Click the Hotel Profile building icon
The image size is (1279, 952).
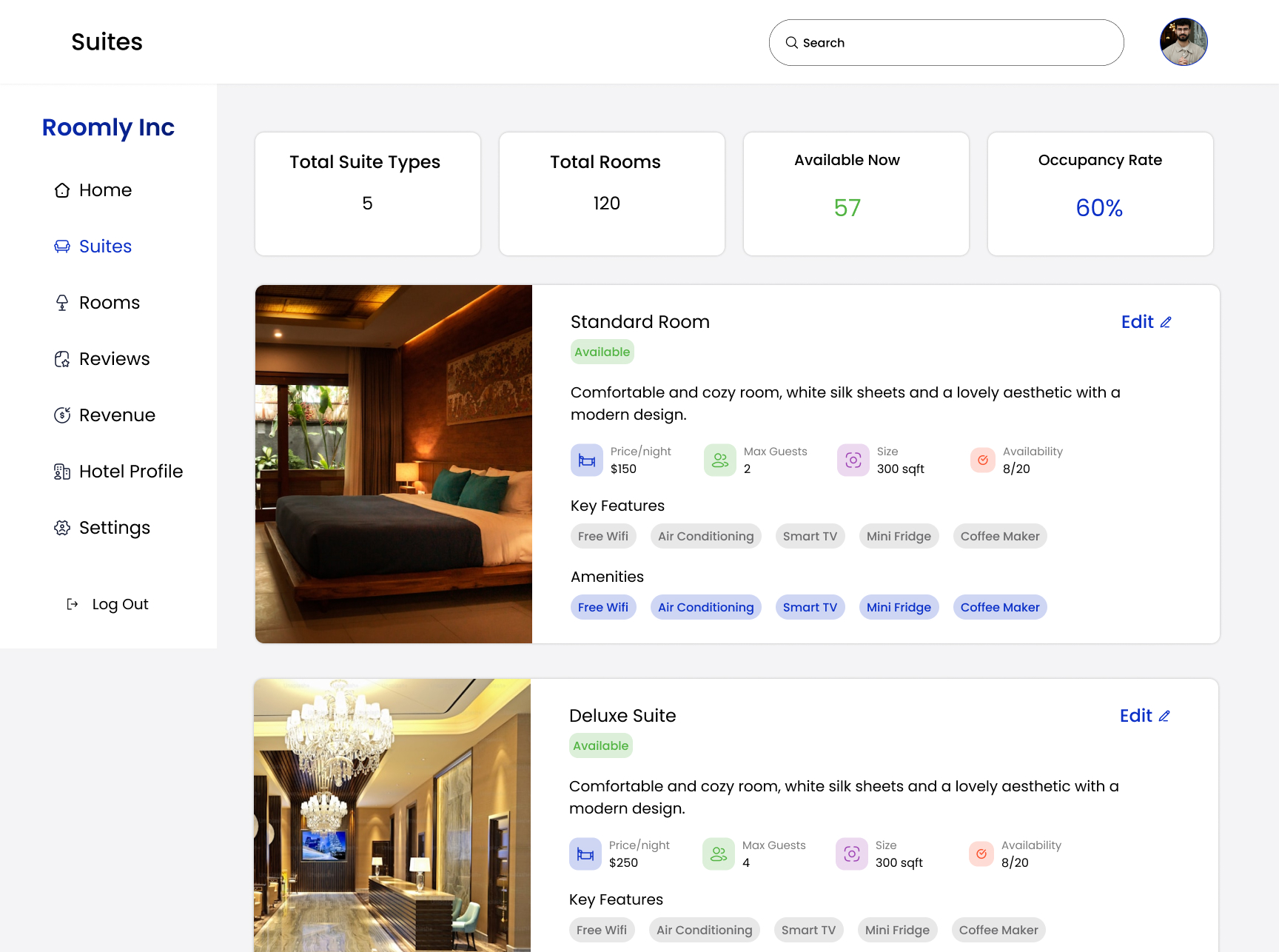coord(62,472)
